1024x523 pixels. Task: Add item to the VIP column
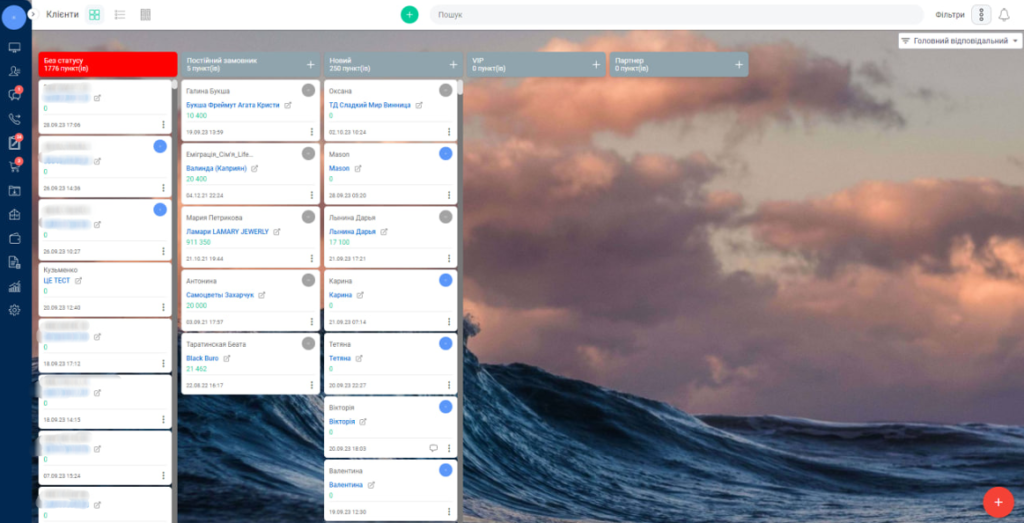point(596,64)
